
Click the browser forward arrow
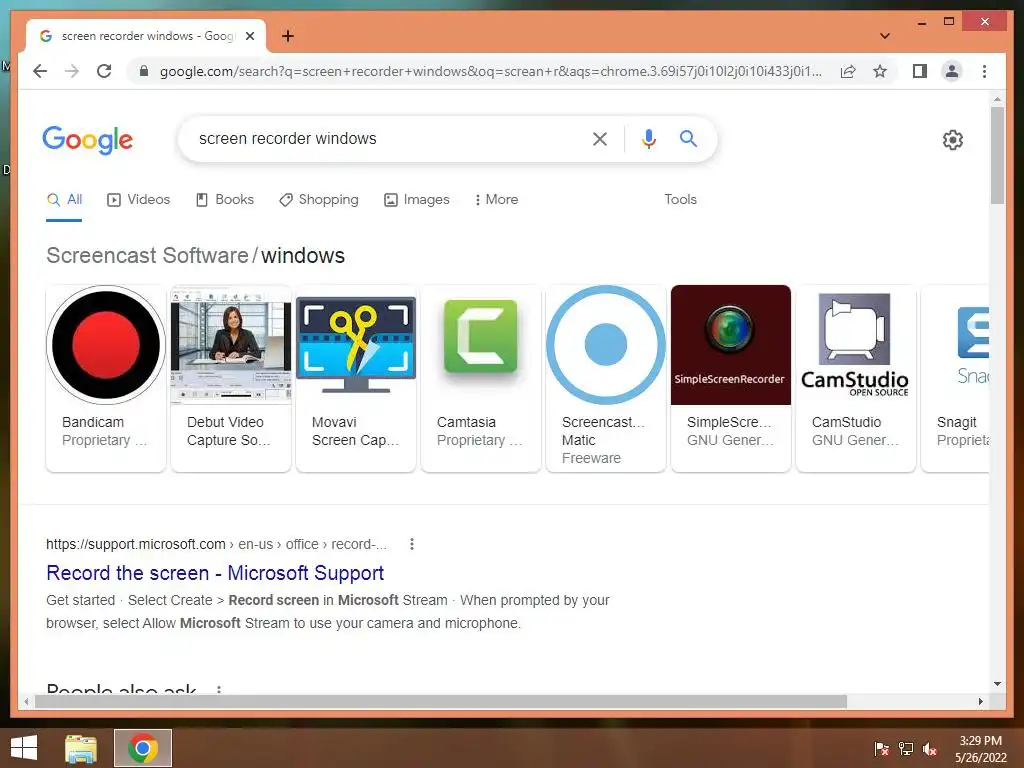pos(72,71)
